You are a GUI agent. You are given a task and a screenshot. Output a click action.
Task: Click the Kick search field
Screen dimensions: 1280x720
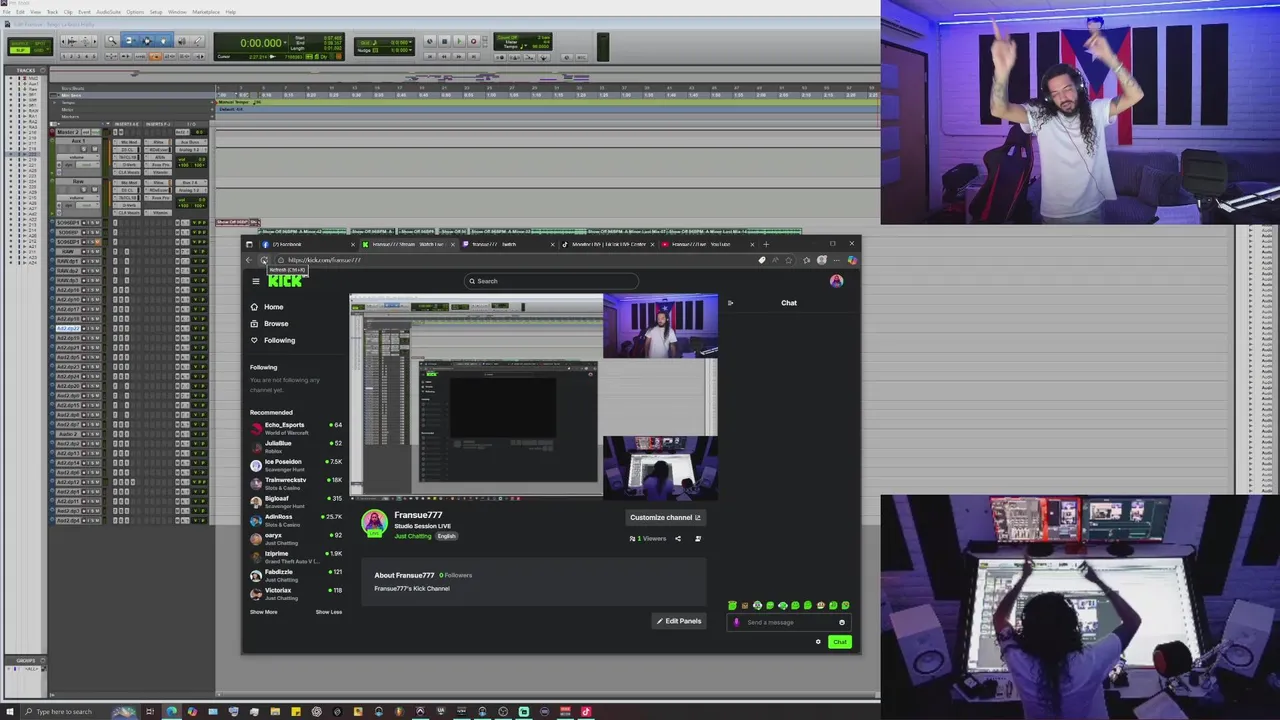pos(551,281)
